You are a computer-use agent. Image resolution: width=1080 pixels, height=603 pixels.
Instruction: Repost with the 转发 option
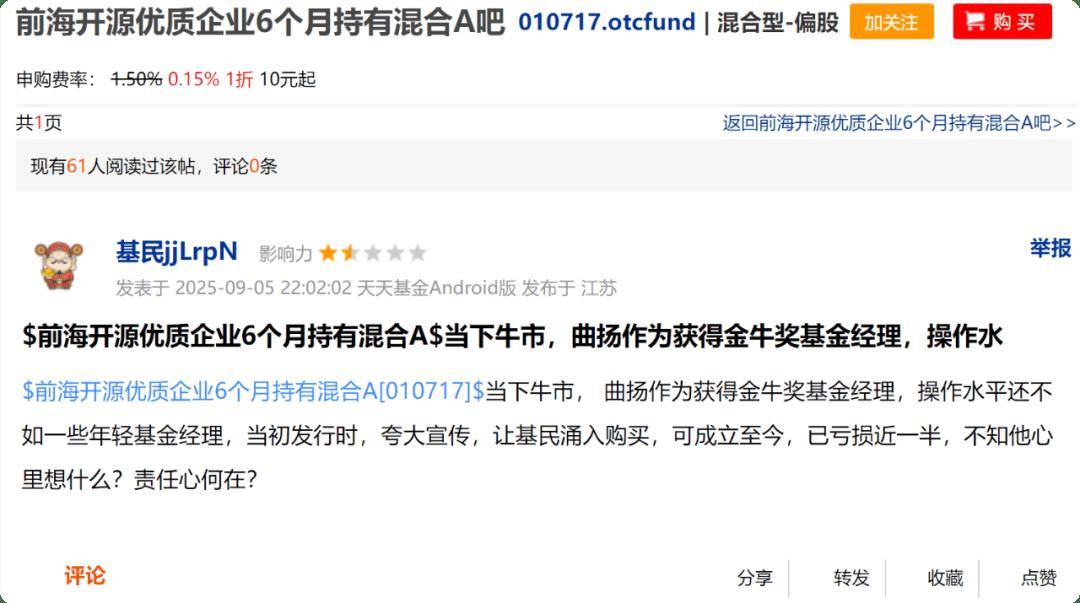tap(851, 578)
